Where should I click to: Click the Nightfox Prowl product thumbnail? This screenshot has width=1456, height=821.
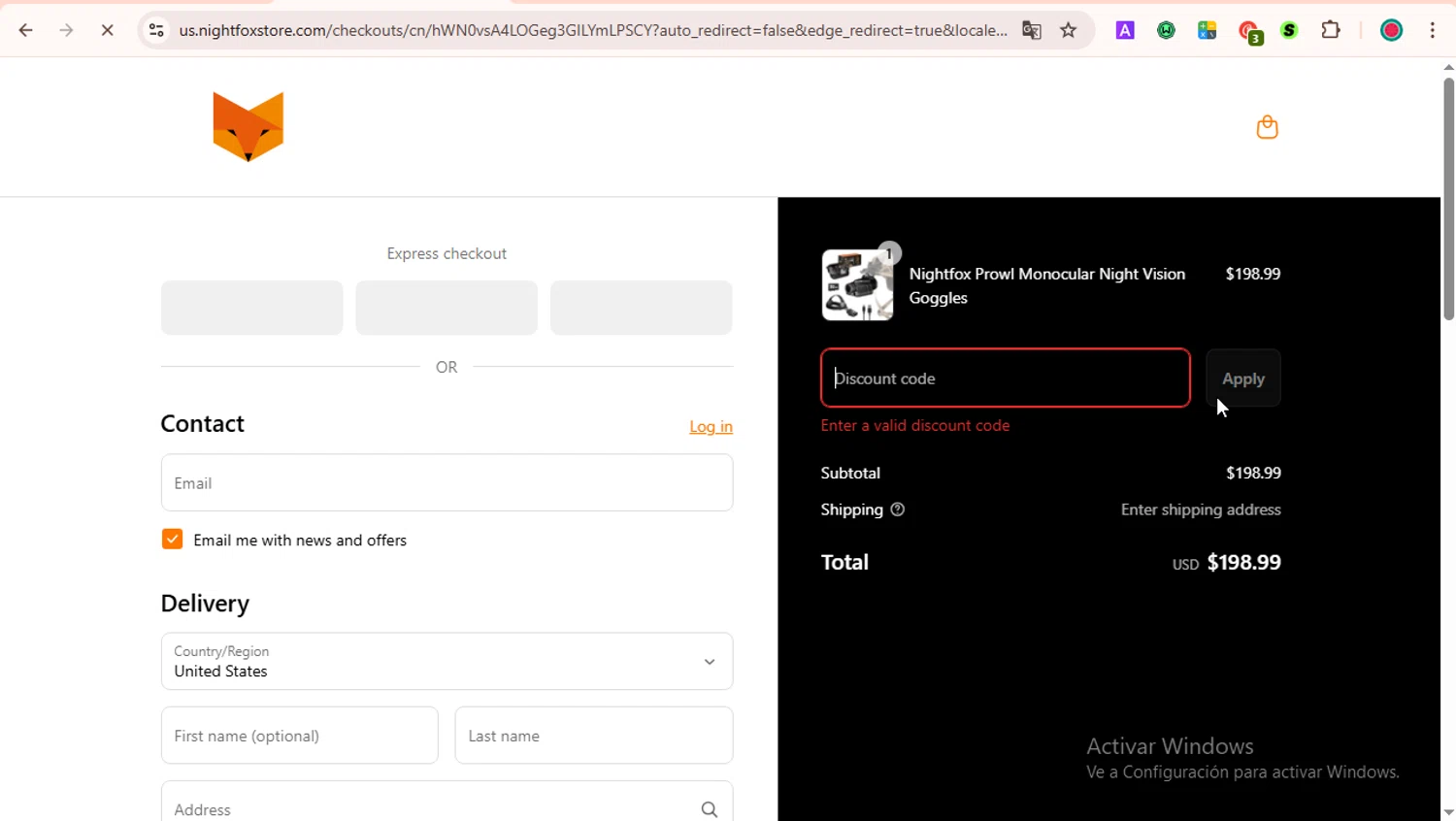pos(858,285)
